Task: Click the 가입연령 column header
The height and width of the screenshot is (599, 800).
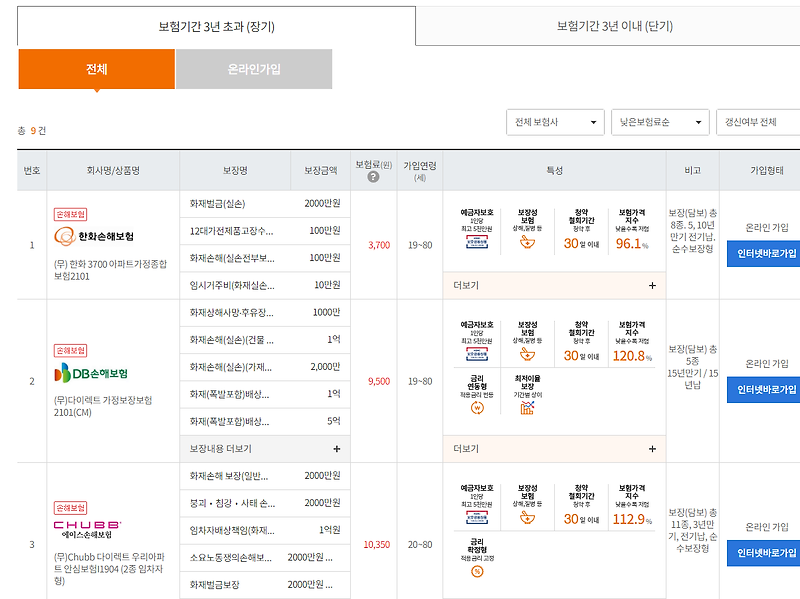Action: point(420,170)
